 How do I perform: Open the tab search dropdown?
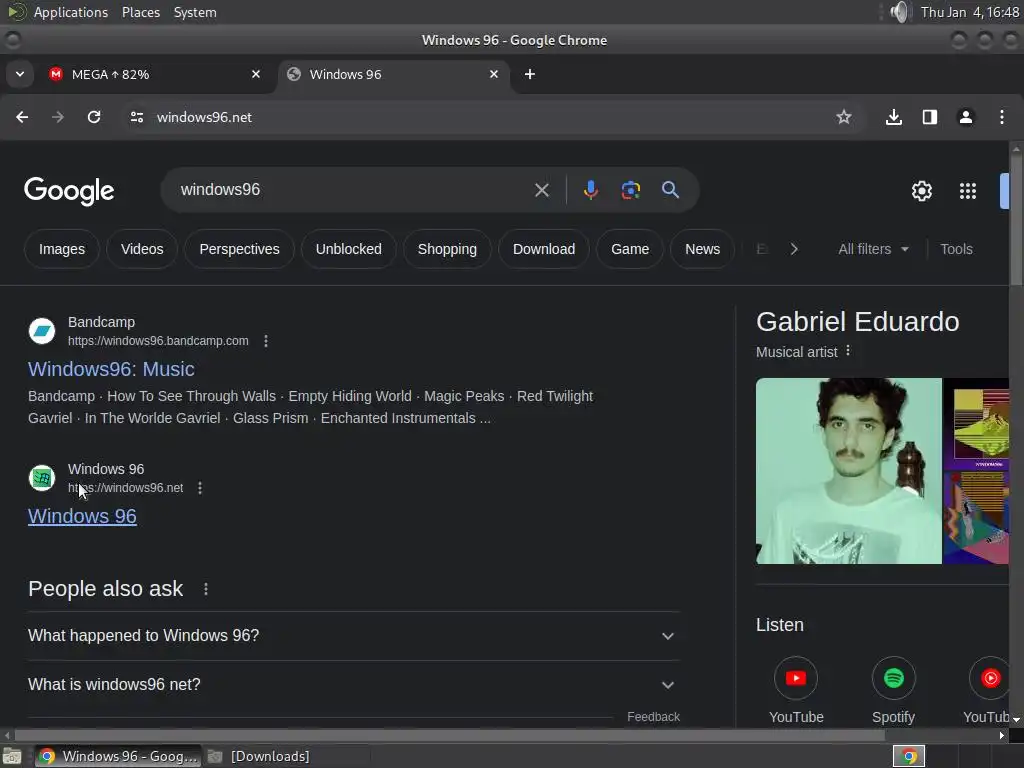click(x=20, y=74)
